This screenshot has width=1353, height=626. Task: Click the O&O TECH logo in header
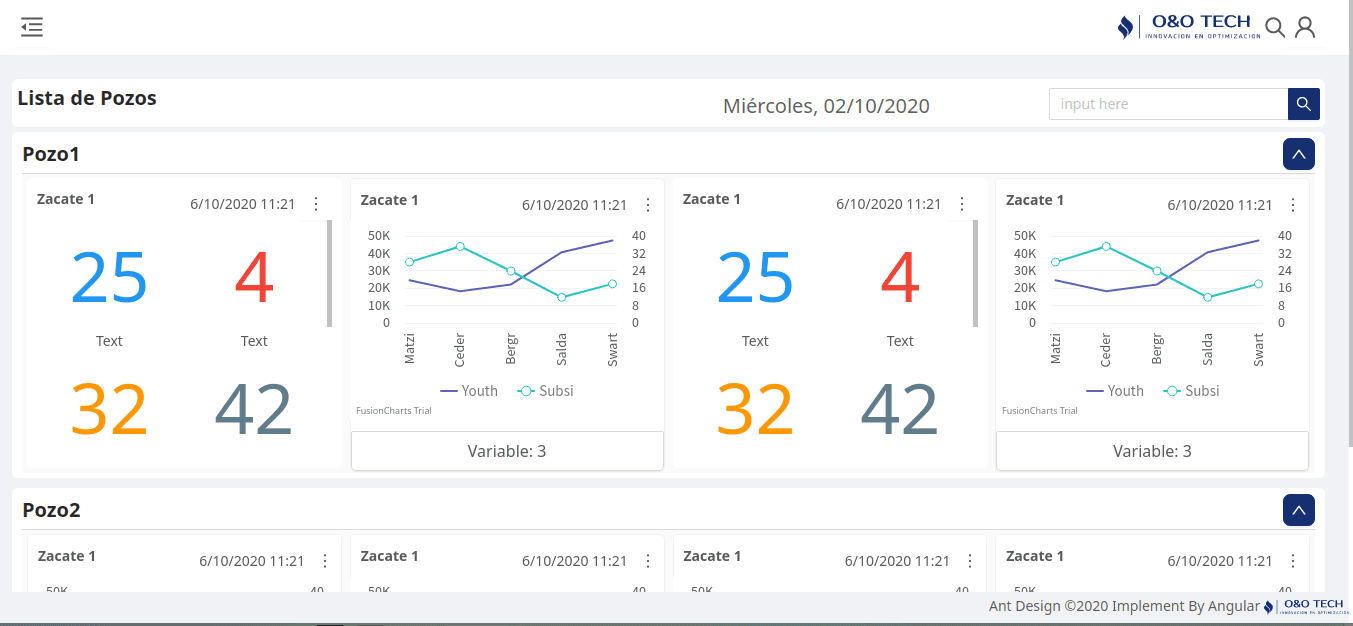coord(1189,27)
